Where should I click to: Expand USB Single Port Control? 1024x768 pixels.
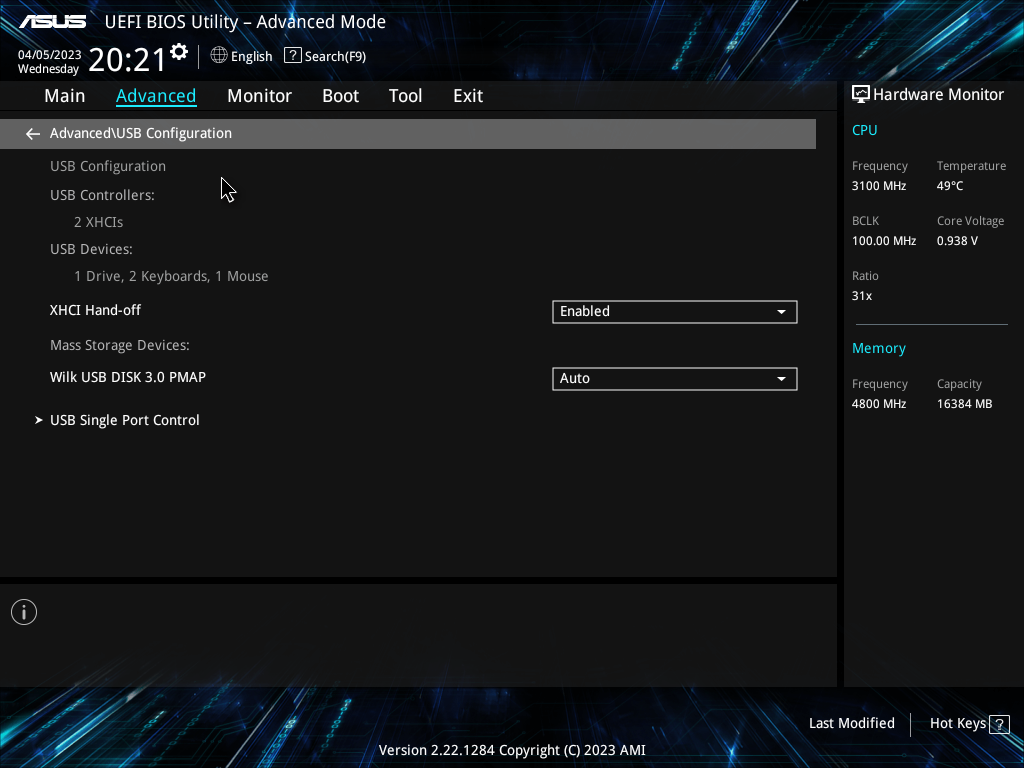pos(124,420)
